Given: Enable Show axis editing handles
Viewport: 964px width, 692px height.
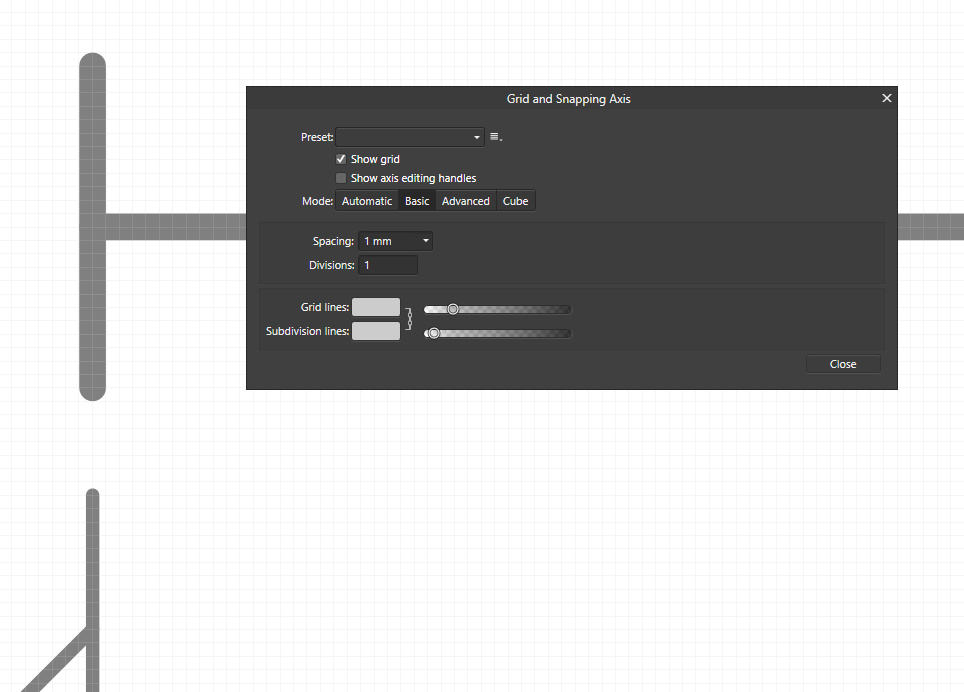Looking at the screenshot, I should (x=341, y=178).
